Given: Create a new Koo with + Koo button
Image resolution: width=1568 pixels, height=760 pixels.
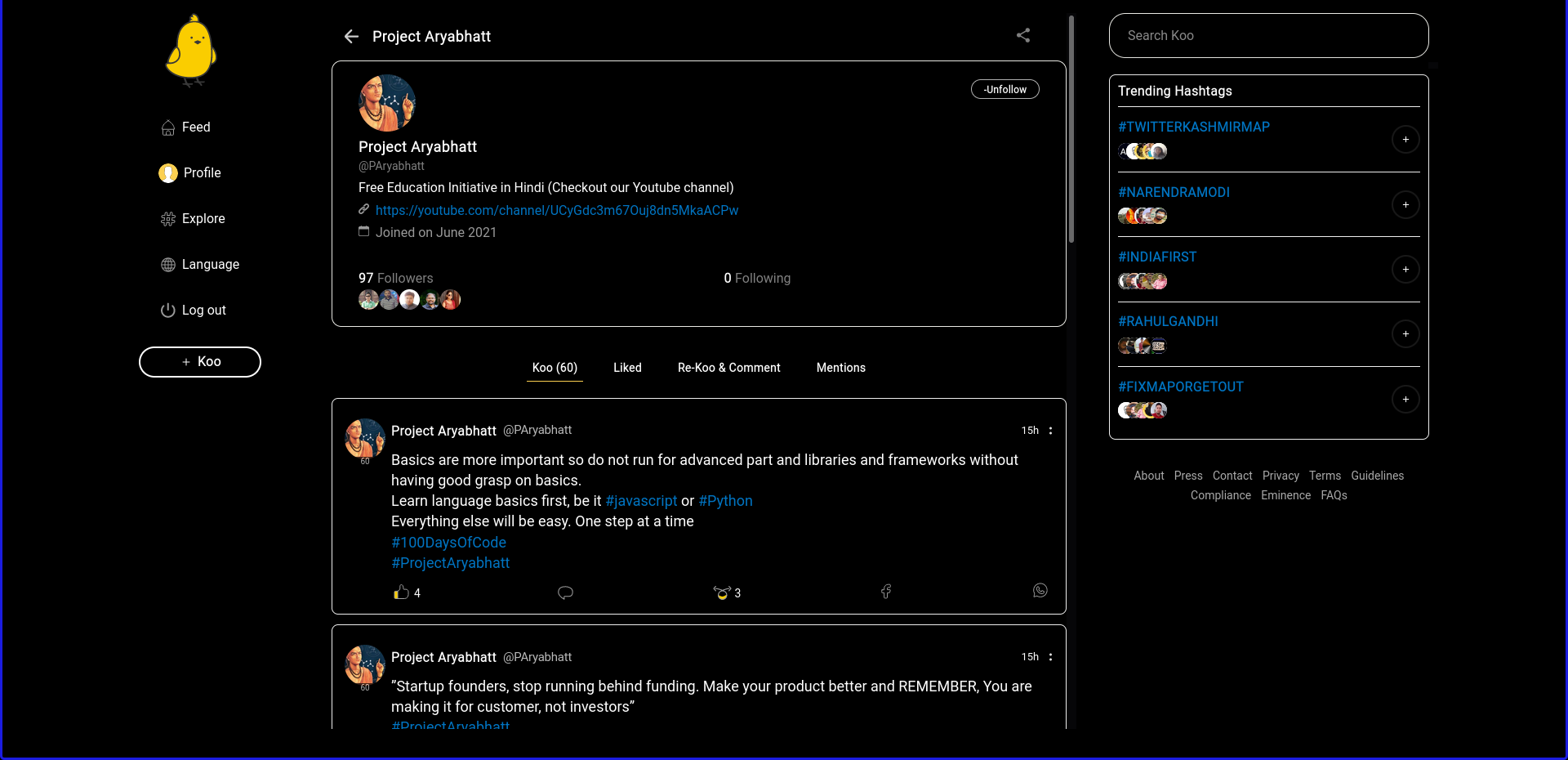Looking at the screenshot, I should [x=200, y=362].
